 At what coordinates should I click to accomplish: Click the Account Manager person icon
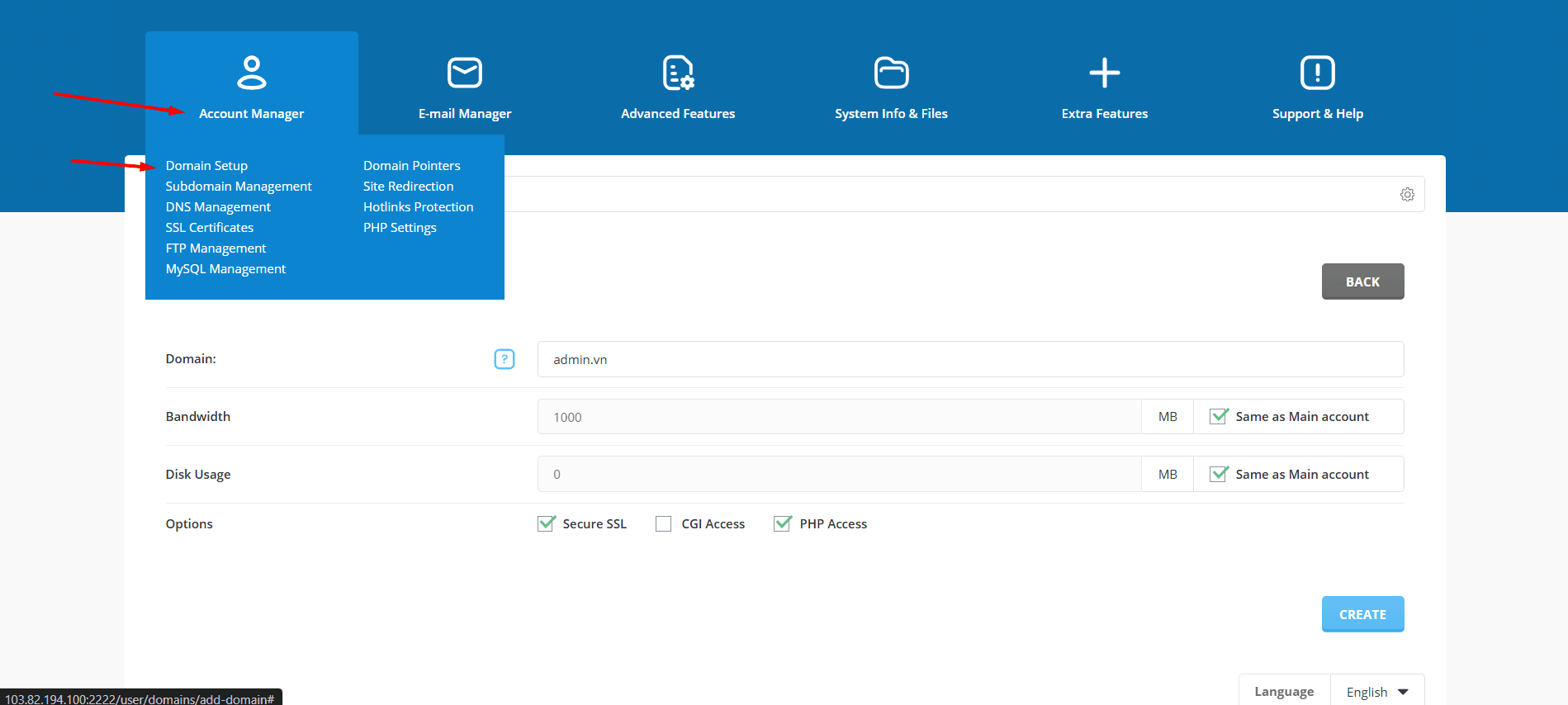tap(252, 73)
